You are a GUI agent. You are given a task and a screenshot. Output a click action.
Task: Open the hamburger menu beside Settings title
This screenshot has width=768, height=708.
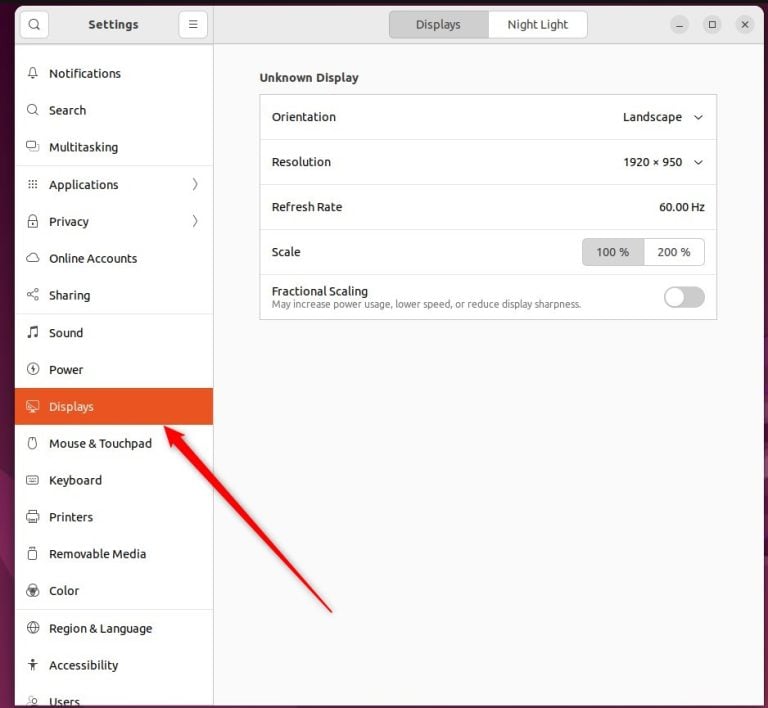pyautogui.click(x=193, y=24)
